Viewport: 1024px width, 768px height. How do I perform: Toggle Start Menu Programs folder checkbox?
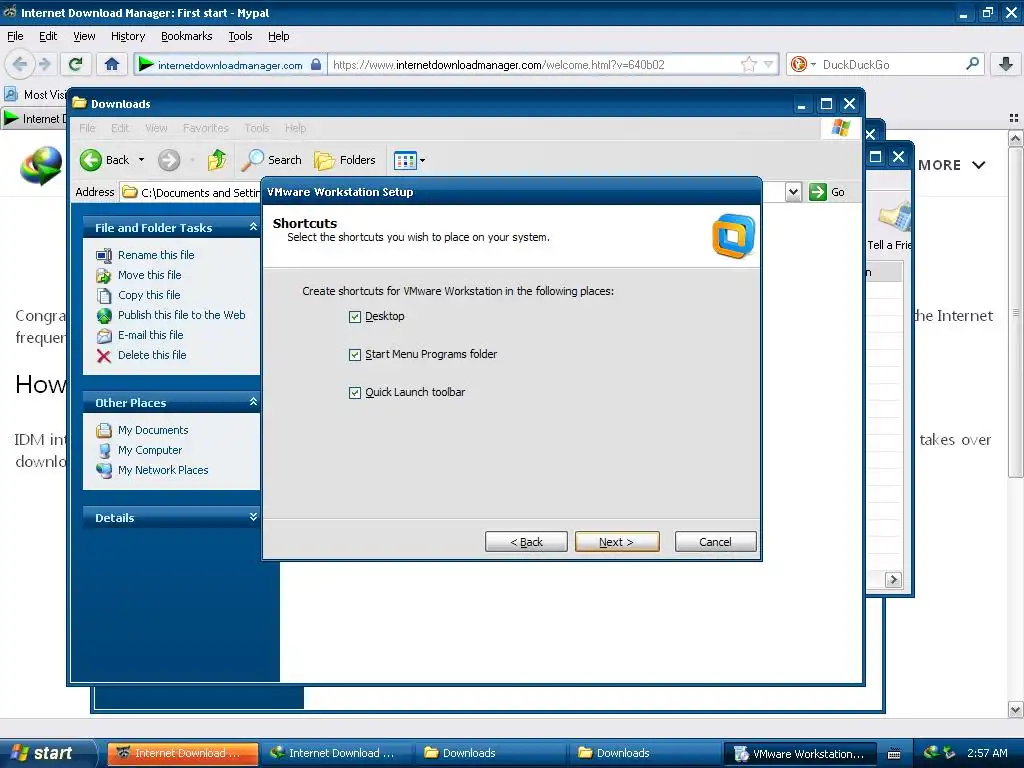tap(355, 355)
